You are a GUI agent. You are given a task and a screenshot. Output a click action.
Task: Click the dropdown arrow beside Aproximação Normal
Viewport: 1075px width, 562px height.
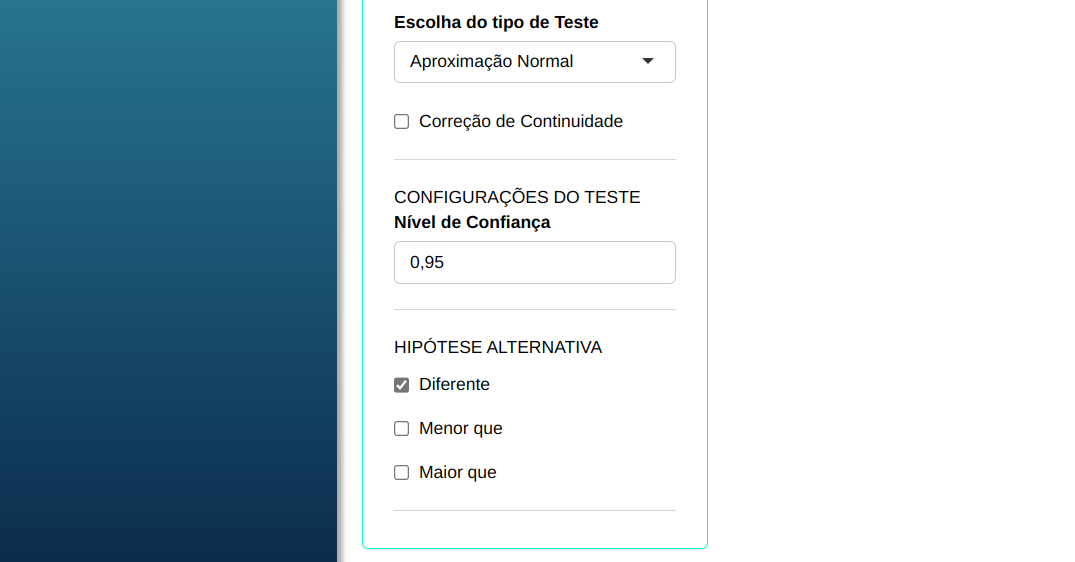pyautogui.click(x=648, y=62)
